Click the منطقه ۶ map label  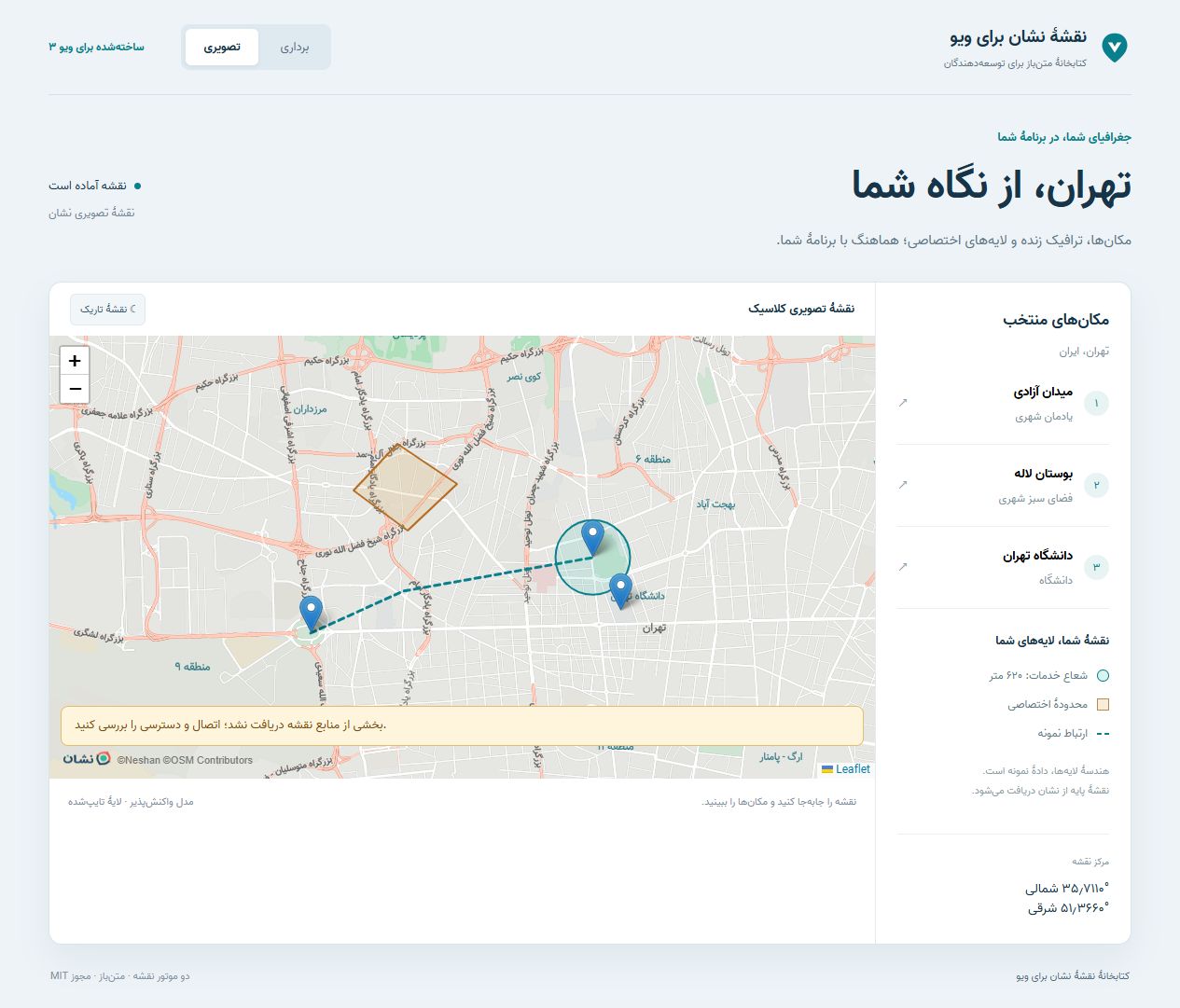(x=652, y=459)
